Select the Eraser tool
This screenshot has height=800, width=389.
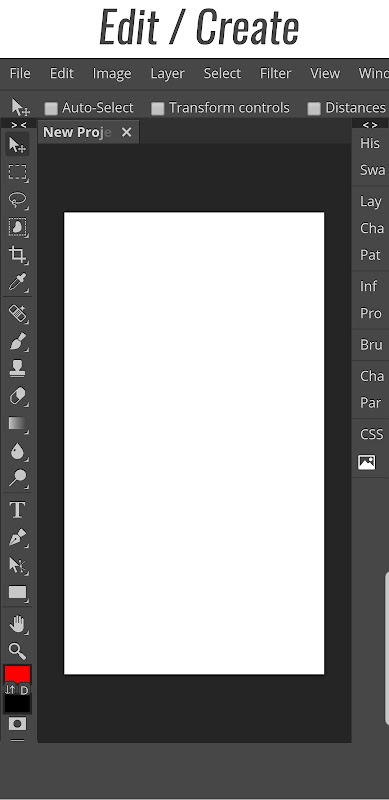tap(18, 396)
